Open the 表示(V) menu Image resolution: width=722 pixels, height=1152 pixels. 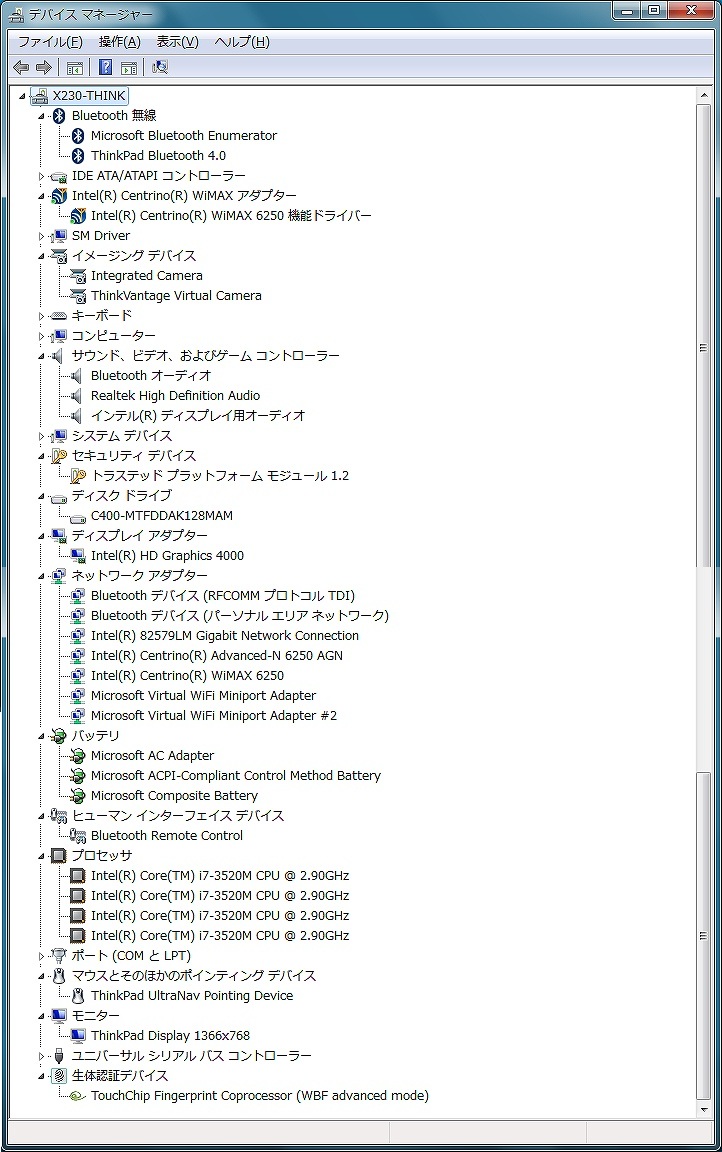tap(177, 42)
